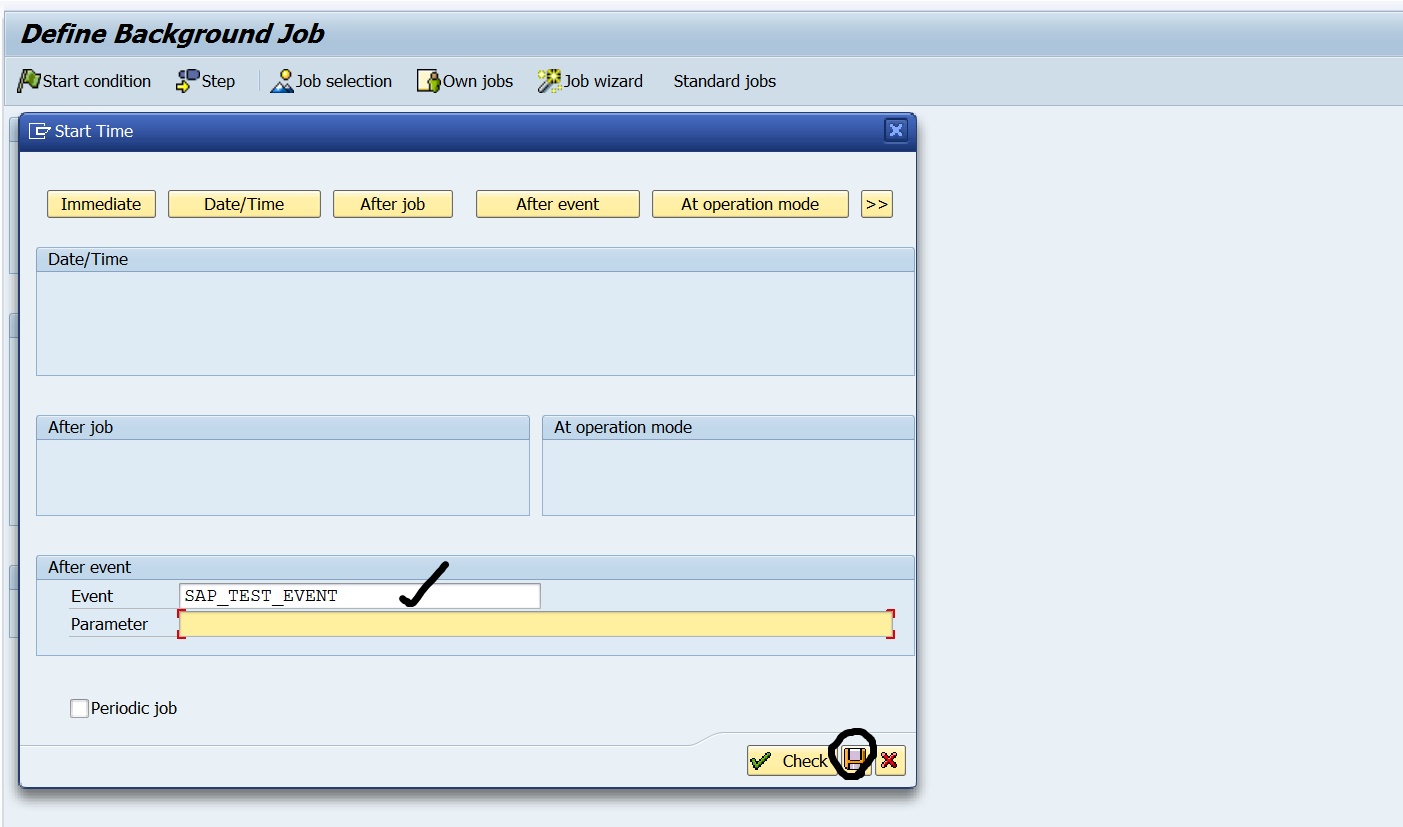This screenshot has height=827, width=1403.
Task: Cancel the dialog using the red X icon
Action: point(890,761)
